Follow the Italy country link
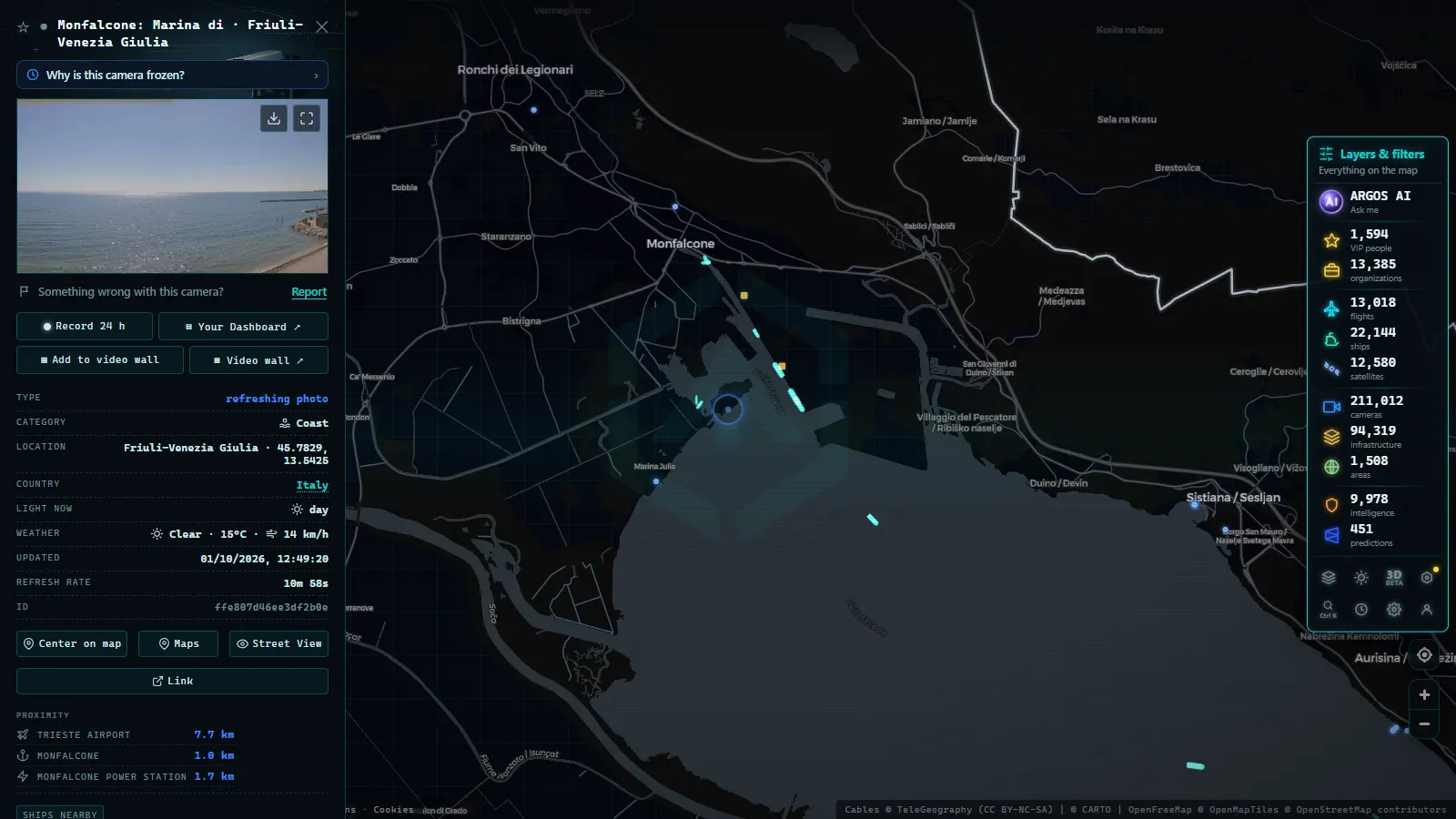The height and width of the screenshot is (819, 1456). click(312, 485)
